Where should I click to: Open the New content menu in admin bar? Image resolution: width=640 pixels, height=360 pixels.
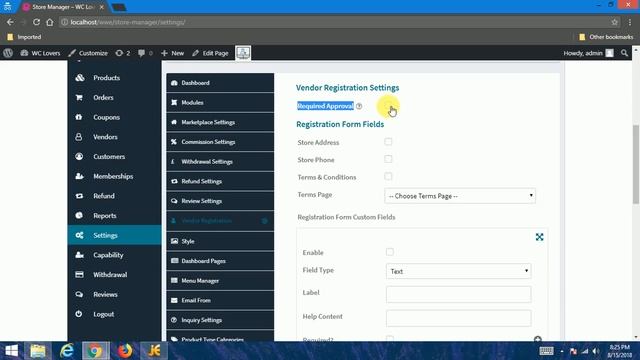pos(172,53)
